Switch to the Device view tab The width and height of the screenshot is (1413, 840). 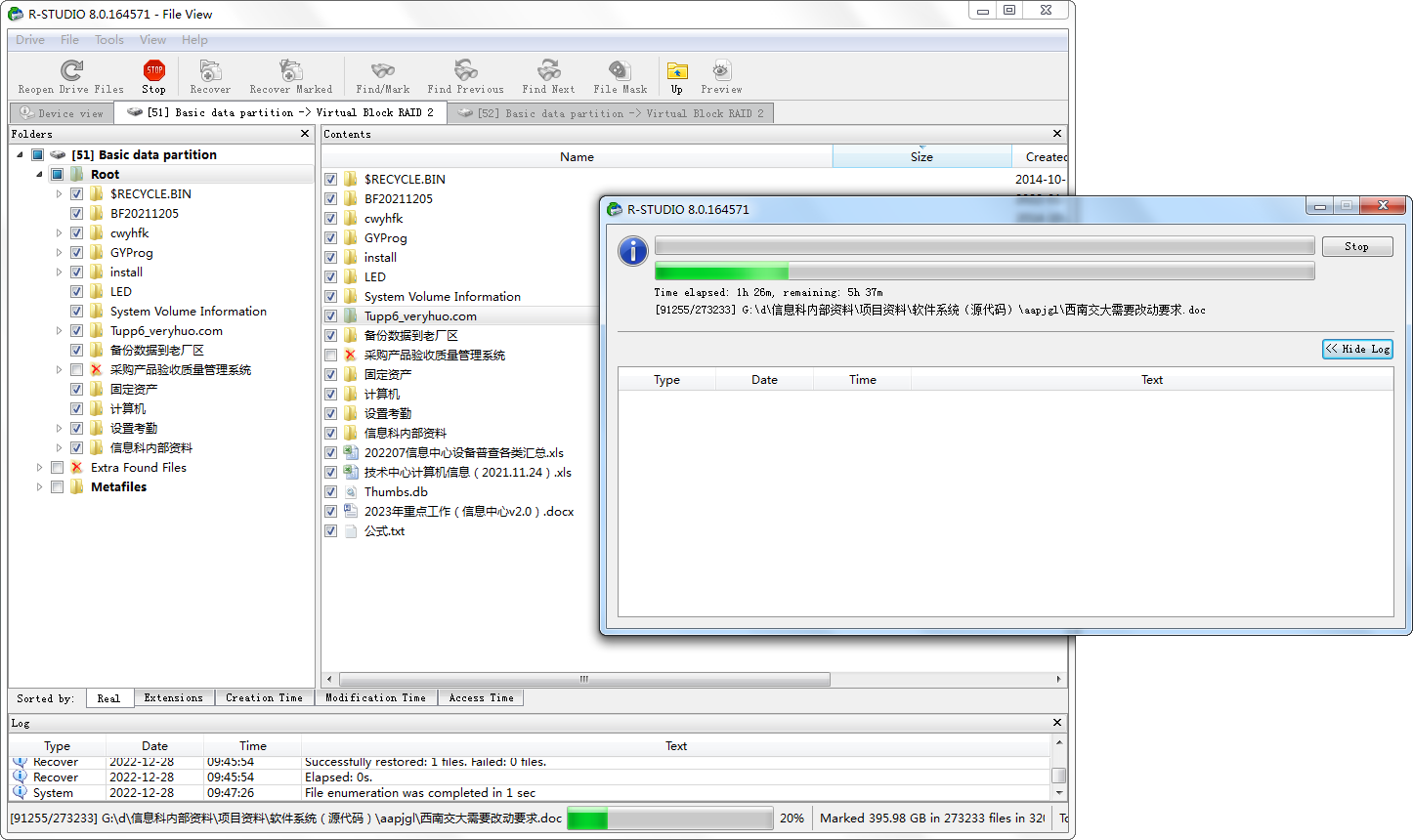[62, 113]
